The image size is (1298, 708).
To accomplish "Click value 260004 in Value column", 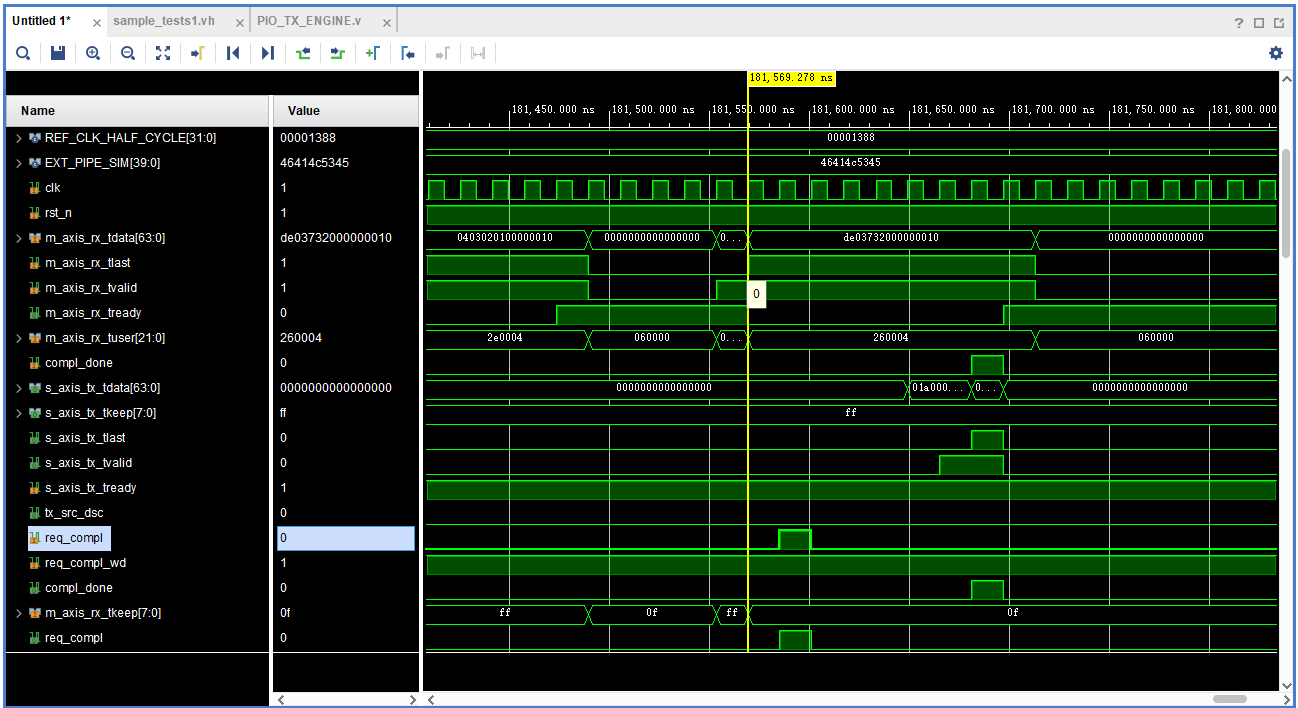I will click(300, 338).
